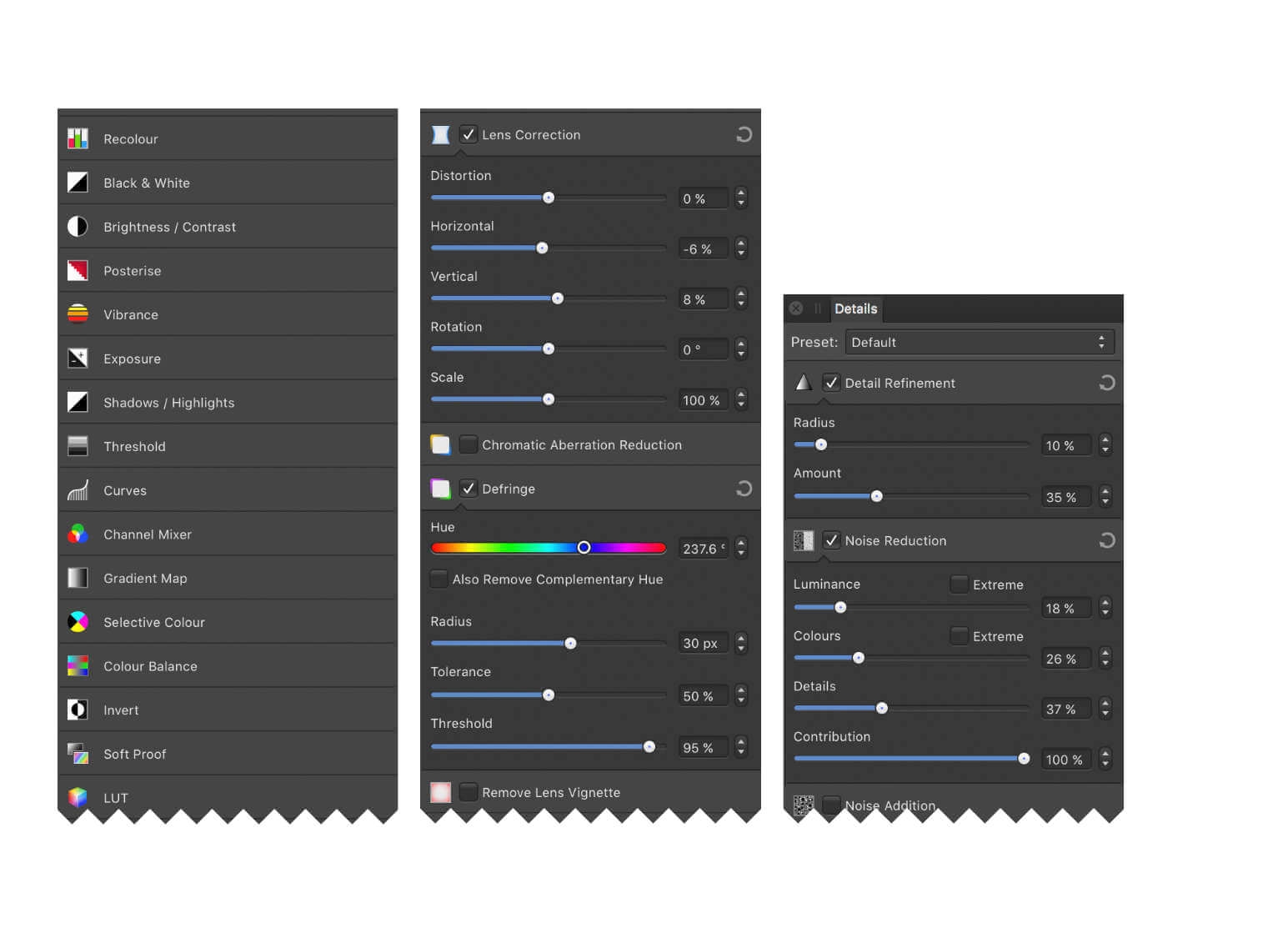Enable Extreme for Luminance
Viewport: 1288px width, 928px height.
(x=960, y=584)
